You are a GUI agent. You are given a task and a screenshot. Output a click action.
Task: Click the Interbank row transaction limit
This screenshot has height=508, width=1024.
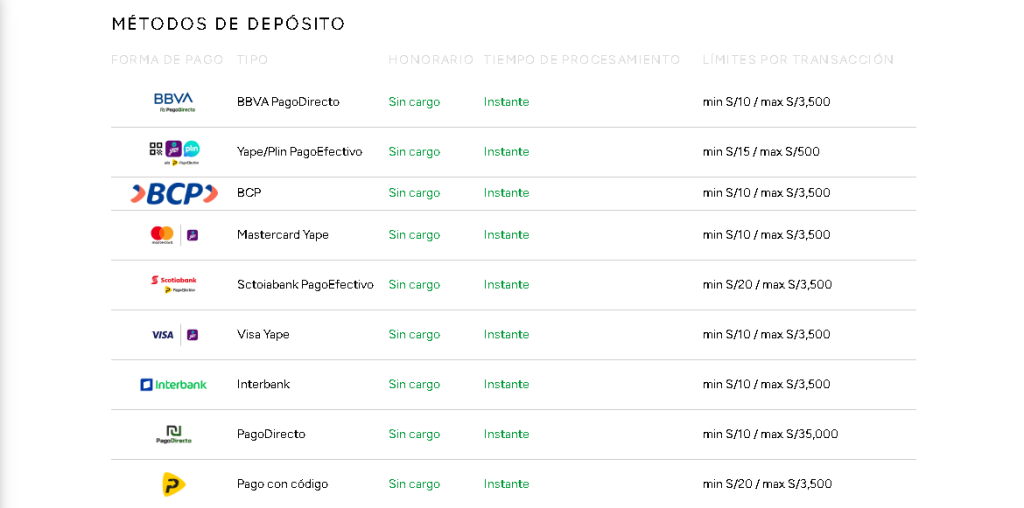point(767,384)
